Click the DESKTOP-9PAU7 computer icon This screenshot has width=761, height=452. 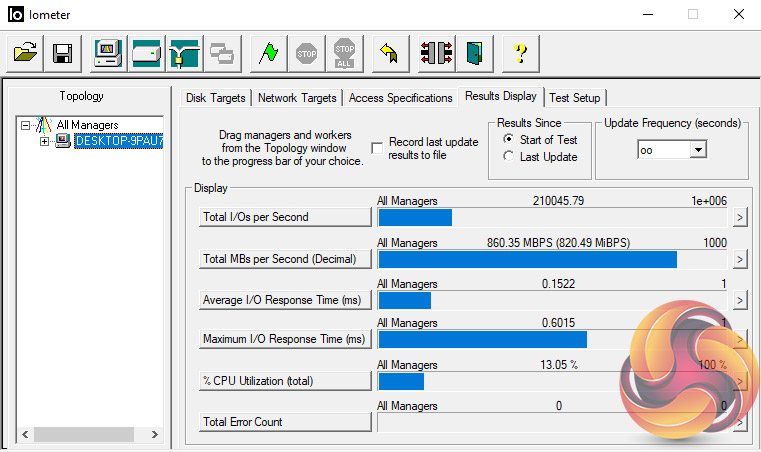point(63,141)
